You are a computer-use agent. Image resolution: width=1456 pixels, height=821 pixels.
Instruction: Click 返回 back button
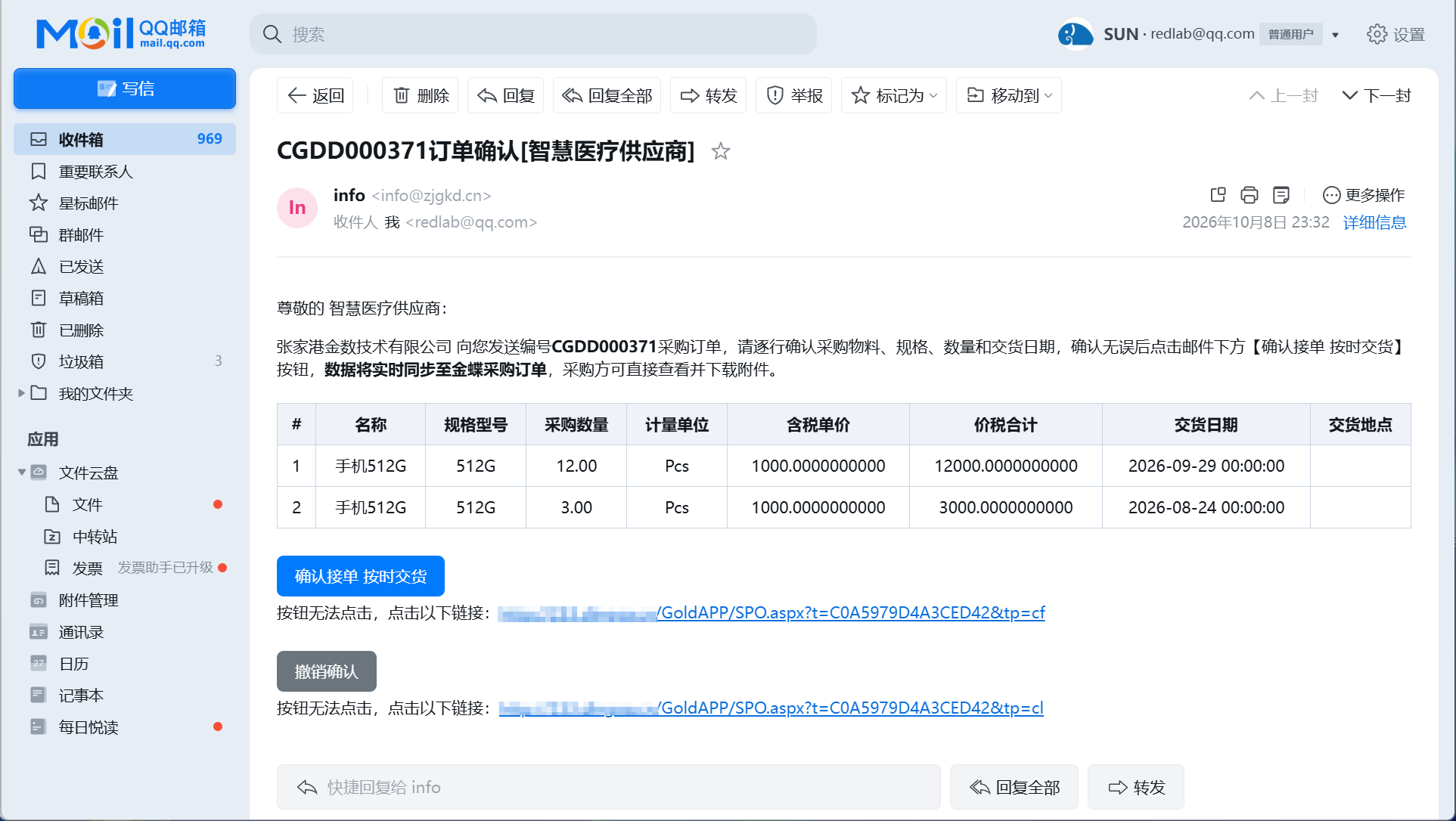click(x=315, y=95)
